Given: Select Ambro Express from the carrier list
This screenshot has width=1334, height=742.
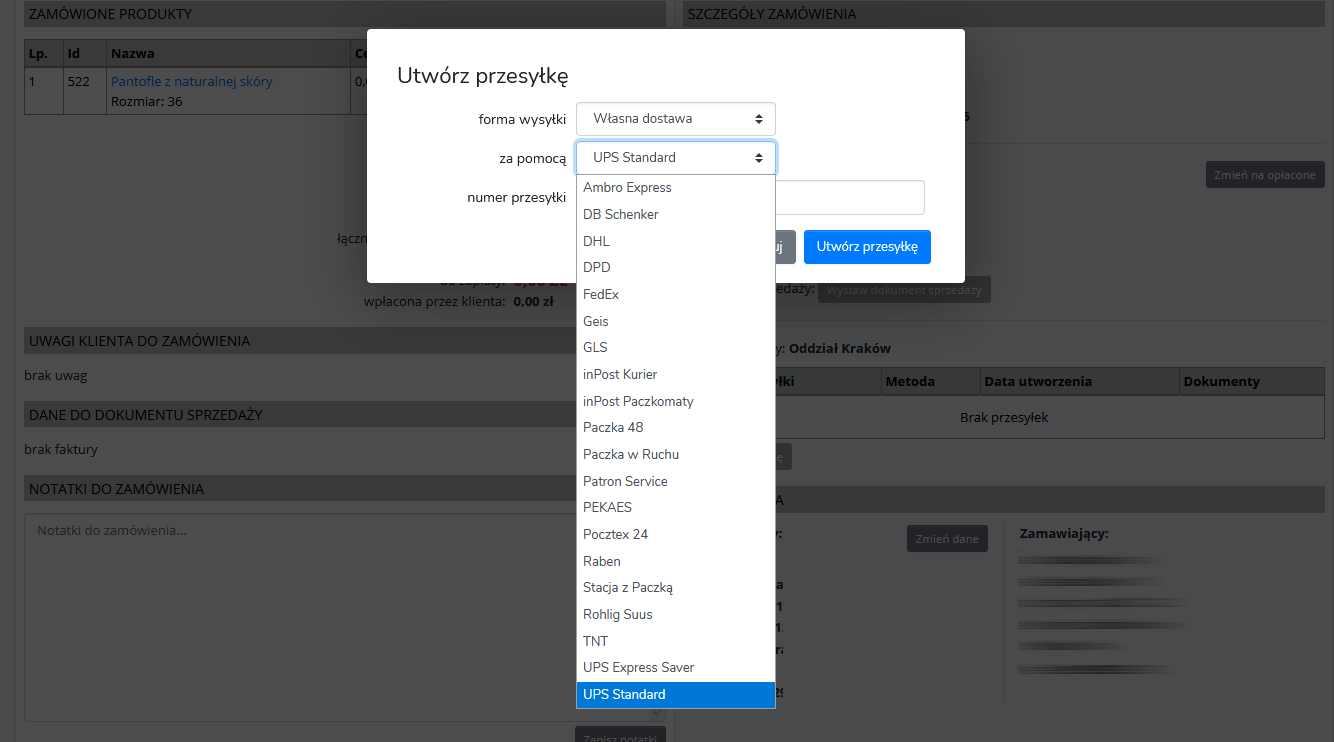Looking at the screenshot, I should pos(675,187).
